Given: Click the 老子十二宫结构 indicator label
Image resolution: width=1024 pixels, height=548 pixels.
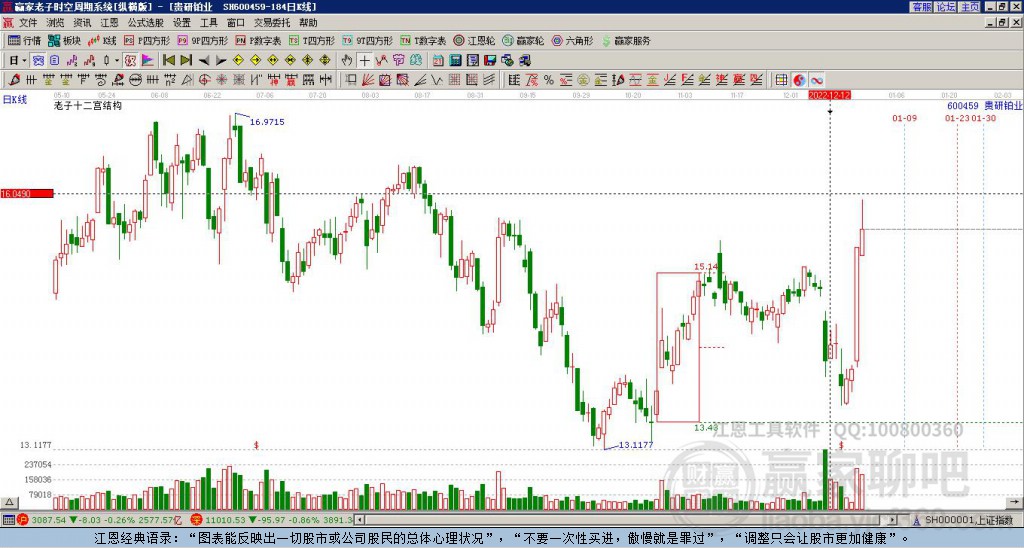Looking at the screenshot, I should pyautogui.click(x=88, y=105).
